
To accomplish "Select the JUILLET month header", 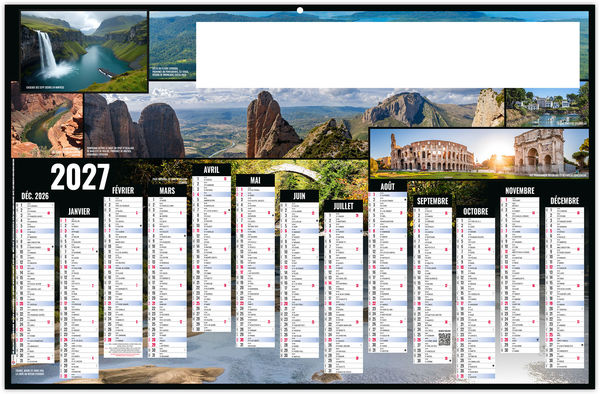I will pyautogui.click(x=343, y=206).
